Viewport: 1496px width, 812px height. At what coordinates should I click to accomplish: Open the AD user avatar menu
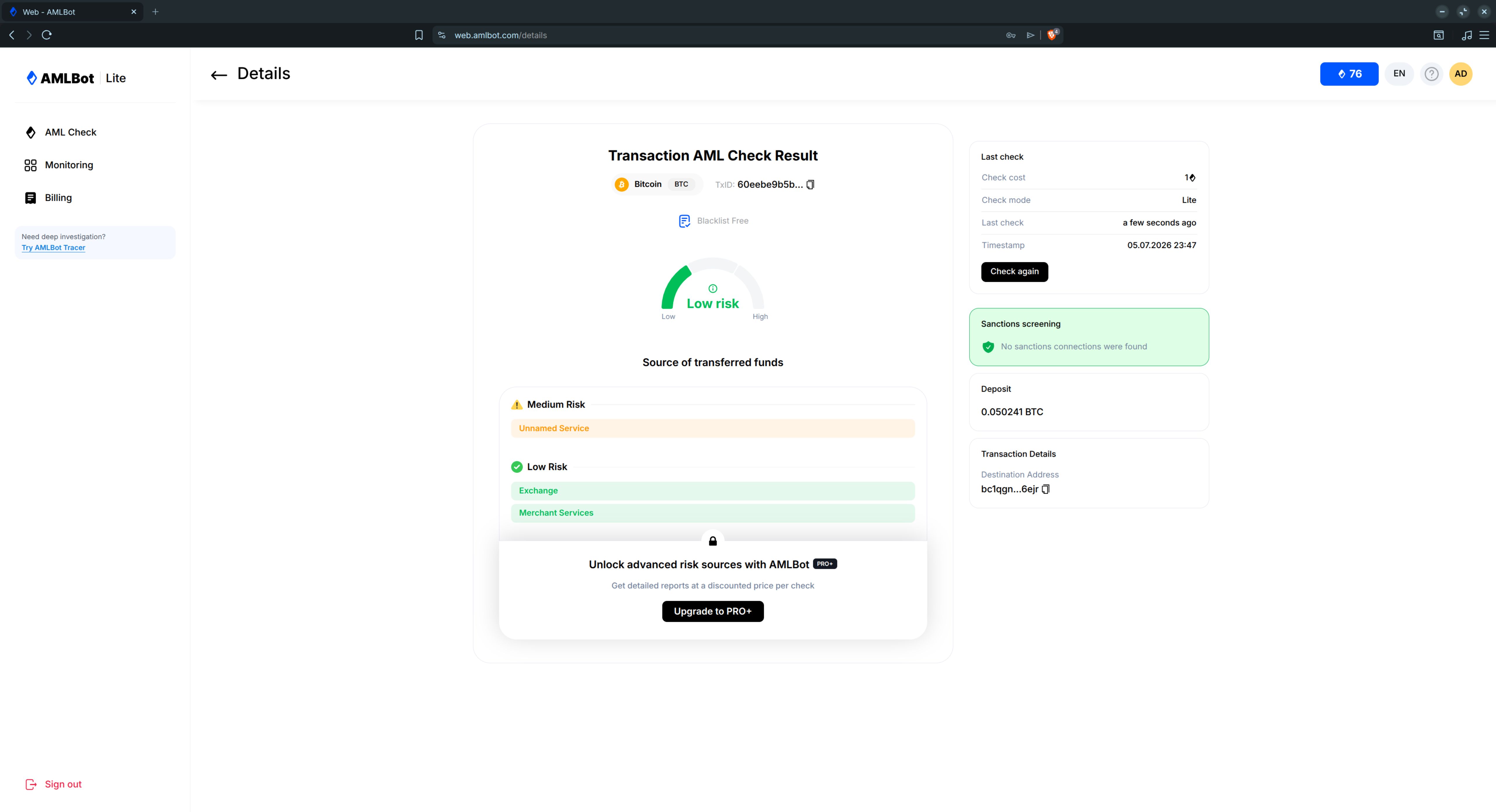click(1461, 74)
